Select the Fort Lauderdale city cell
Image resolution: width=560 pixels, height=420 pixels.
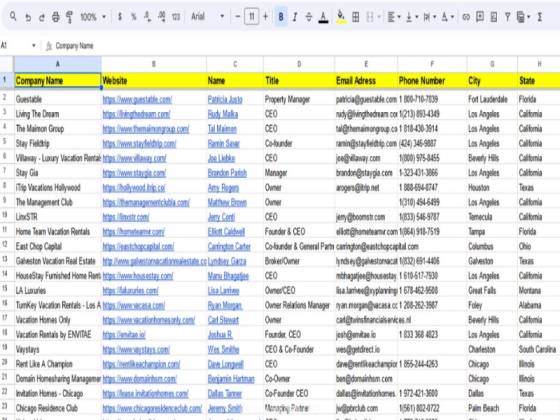point(492,99)
